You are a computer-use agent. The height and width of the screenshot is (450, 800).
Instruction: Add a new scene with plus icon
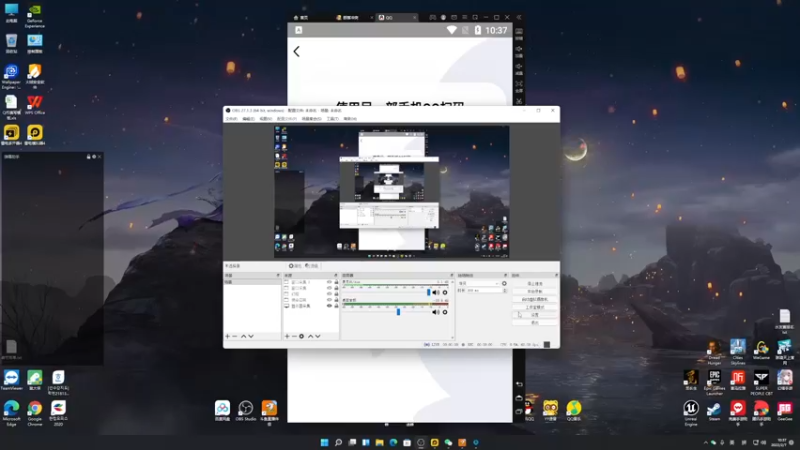tap(228, 336)
